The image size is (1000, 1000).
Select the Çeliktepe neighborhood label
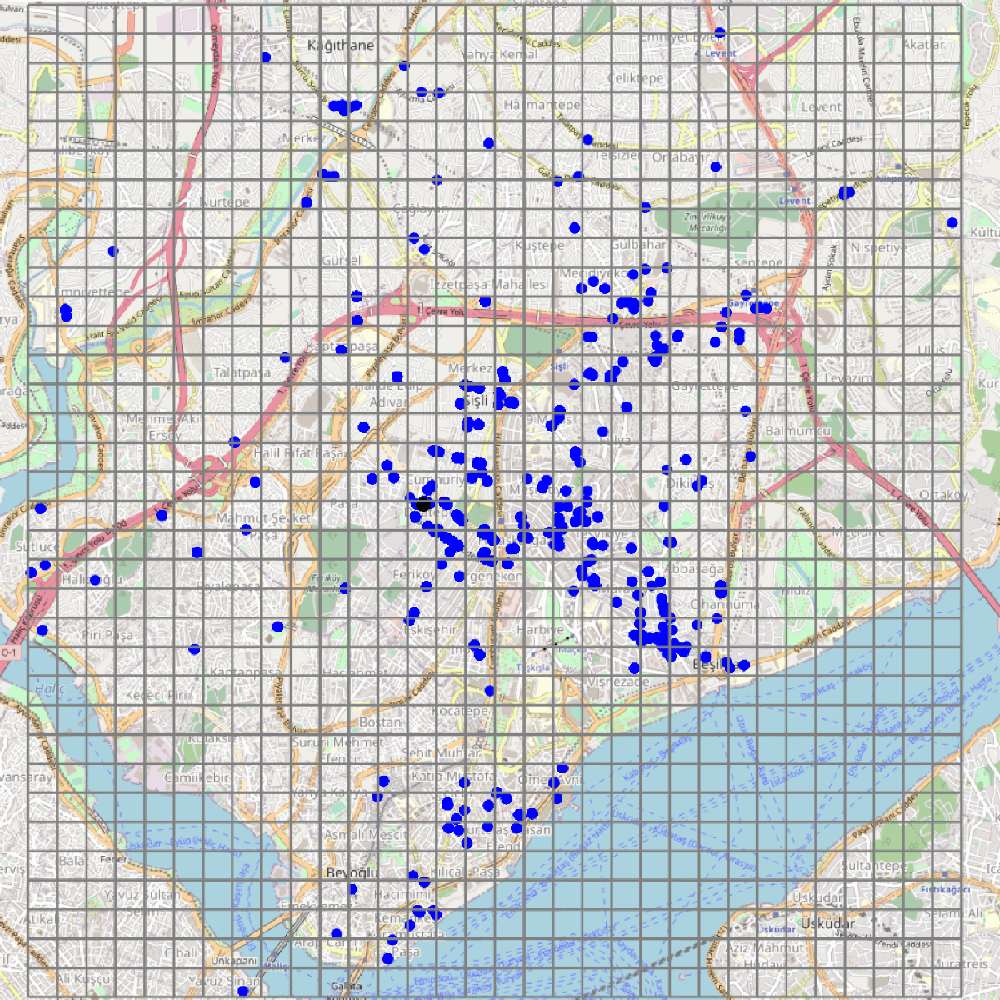click(635, 78)
